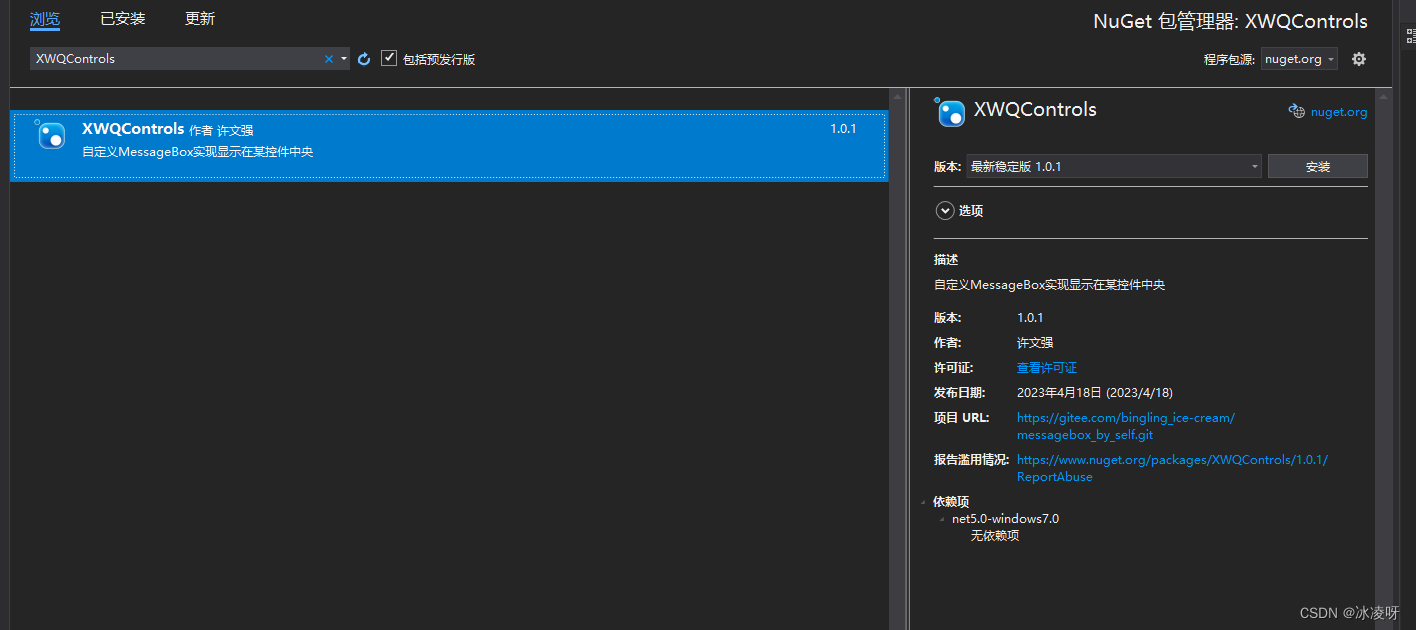
Task: Clear the search box with the X icon
Action: pyautogui.click(x=328, y=58)
